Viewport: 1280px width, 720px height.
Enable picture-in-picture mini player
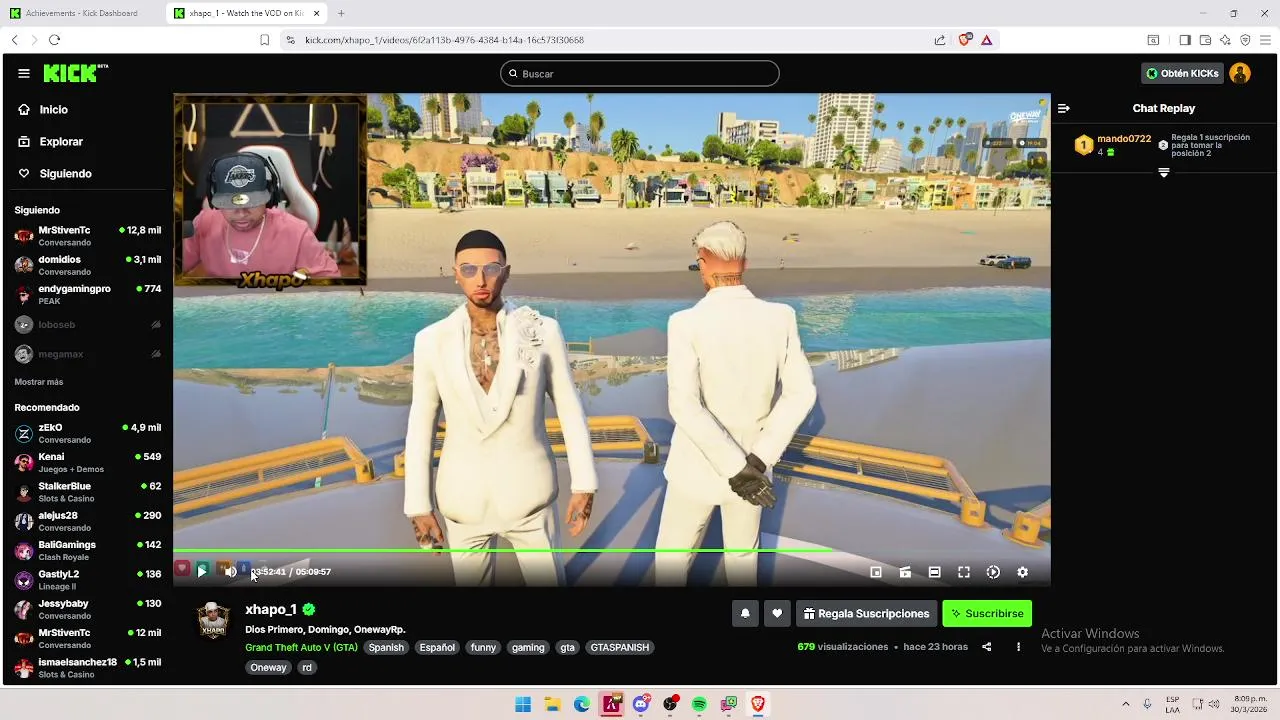876,572
